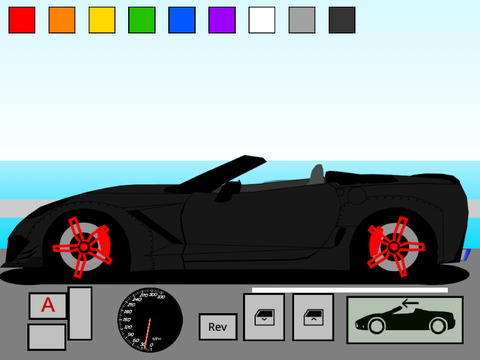The image size is (480, 360).
Task: Click the tall gray pedal bar
Action: click(x=80, y=313)
